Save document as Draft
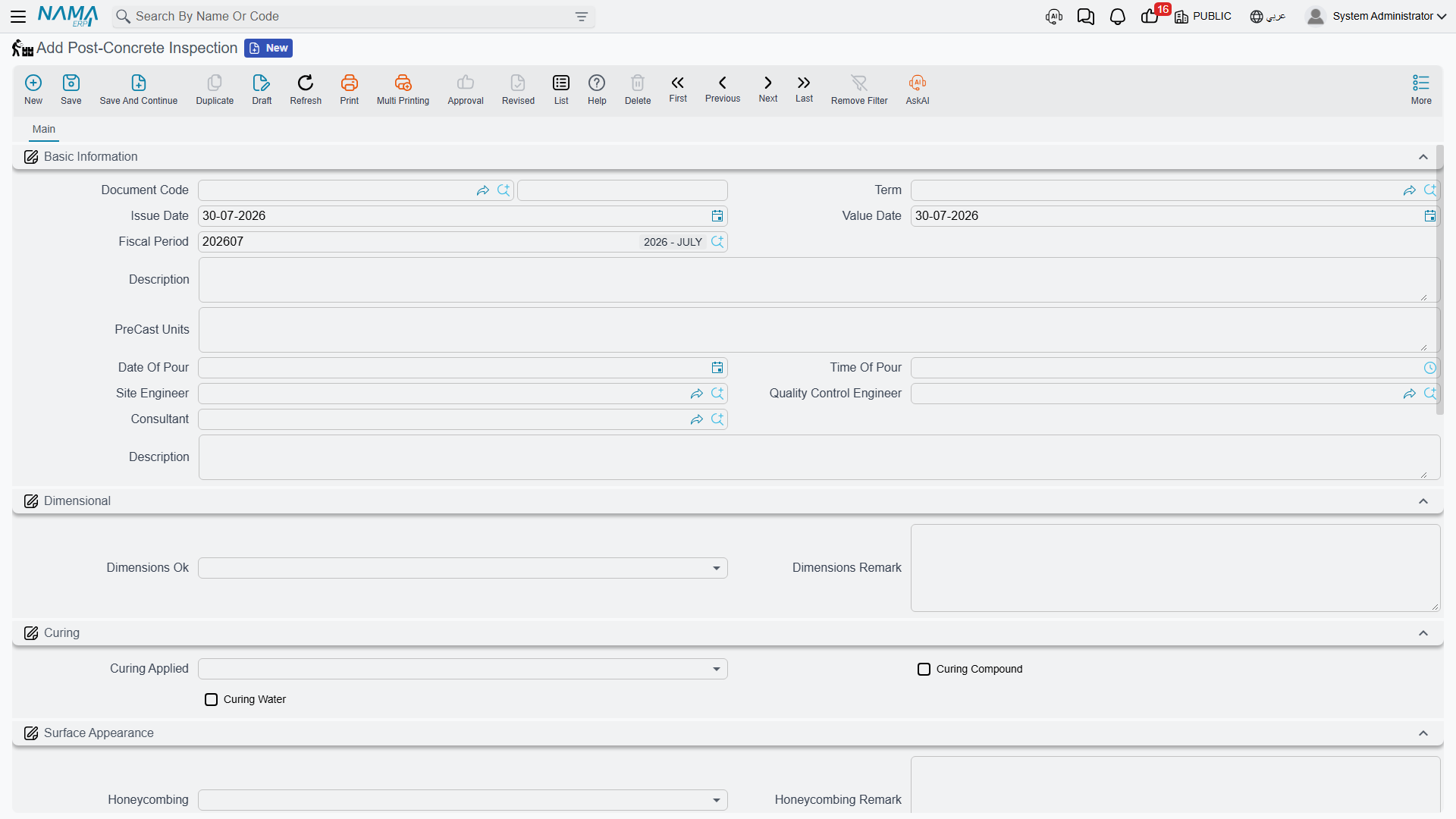 [x=262, y=89]
